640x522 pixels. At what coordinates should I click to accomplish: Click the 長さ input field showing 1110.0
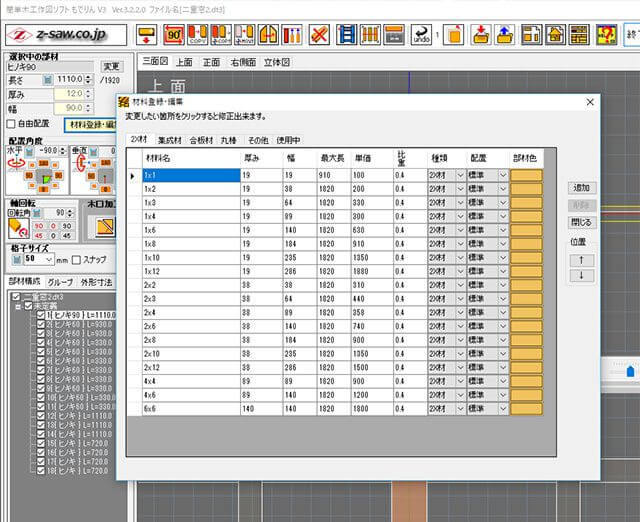point(69,80)
